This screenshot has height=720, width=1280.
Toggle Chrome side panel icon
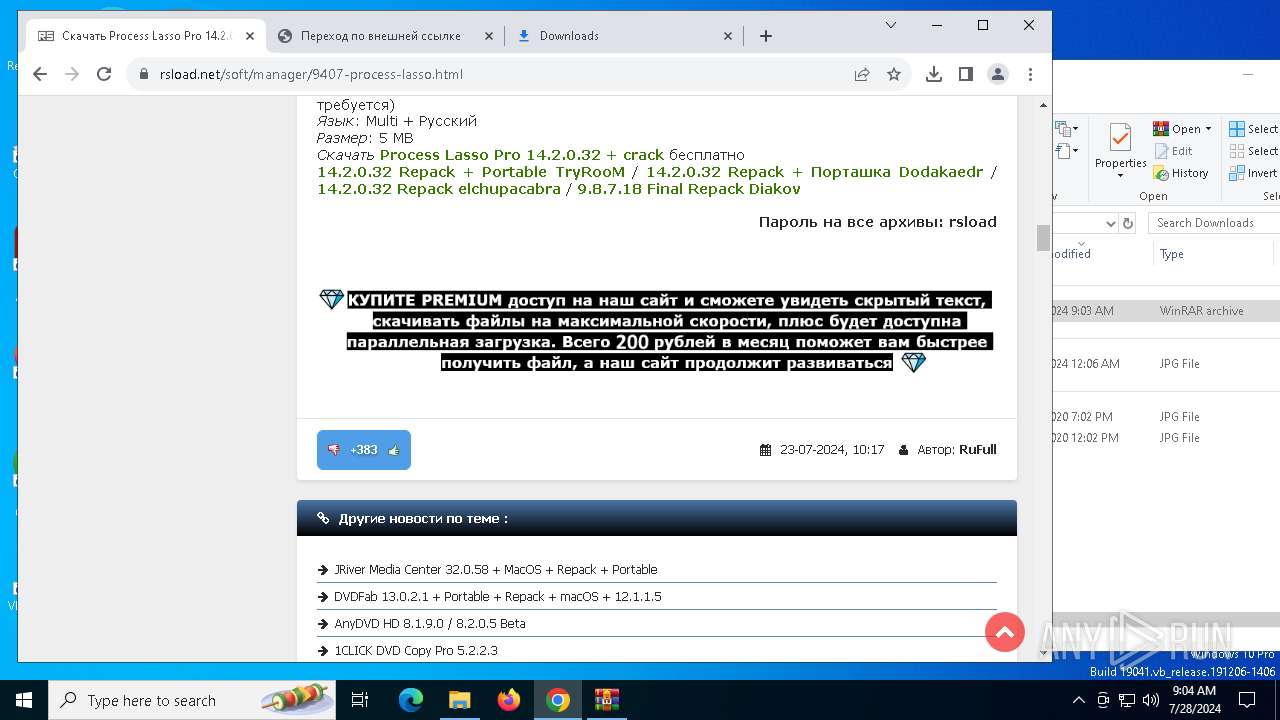click(966, 74)
